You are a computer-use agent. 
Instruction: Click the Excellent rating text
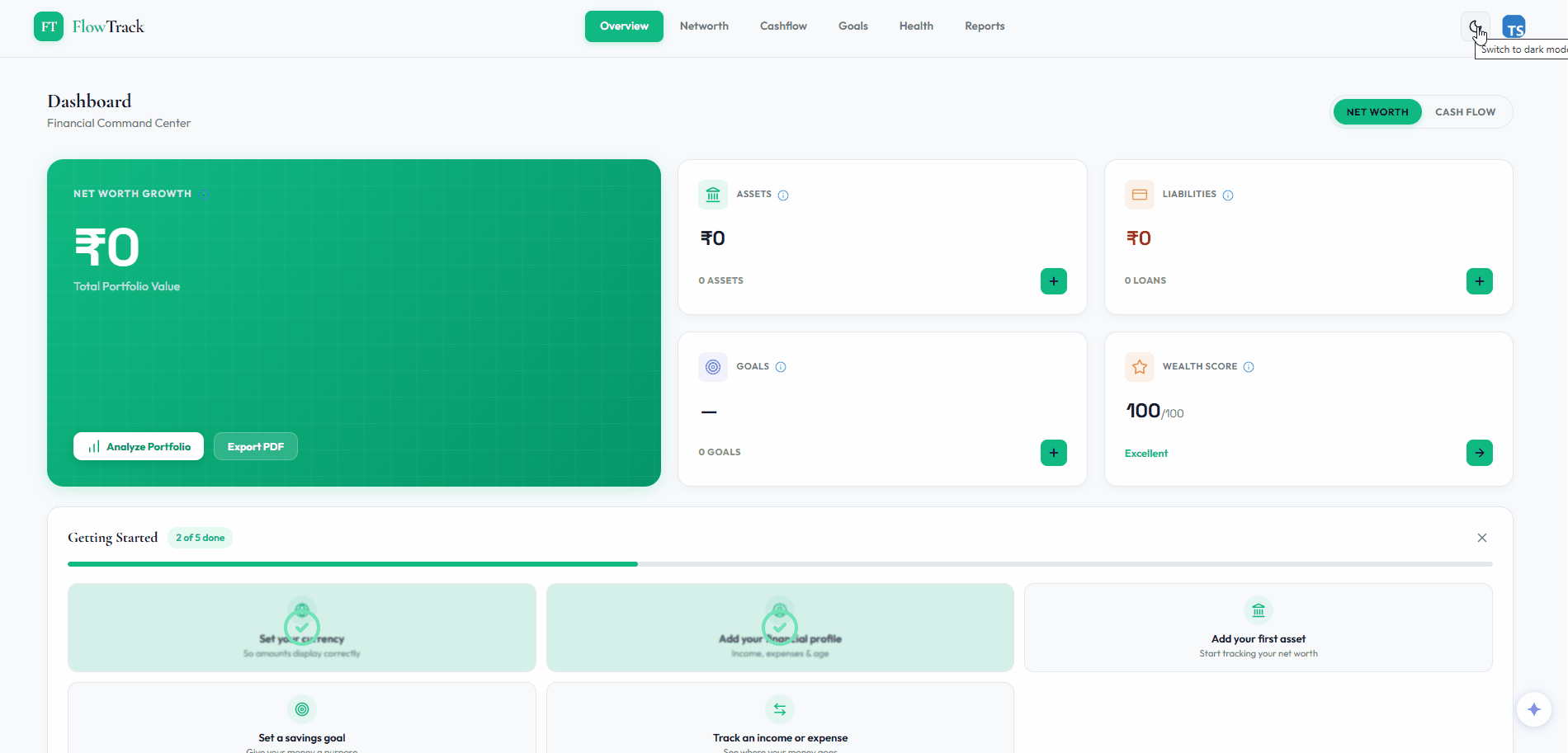(x=1146, y=454)
